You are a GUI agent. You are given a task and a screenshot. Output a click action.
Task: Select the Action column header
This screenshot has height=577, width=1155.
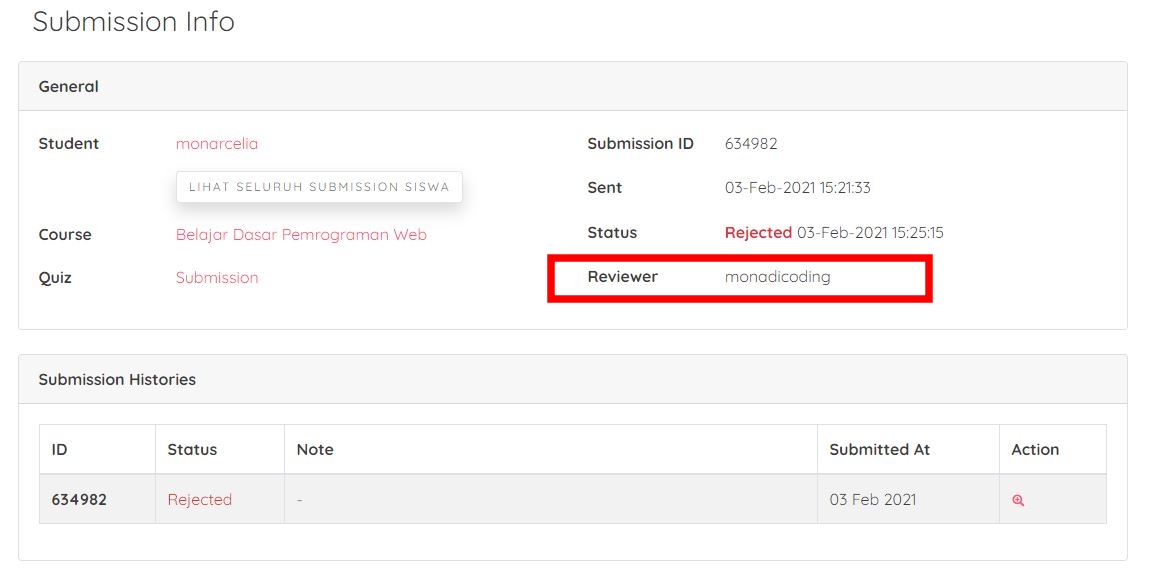(1035, 449)
